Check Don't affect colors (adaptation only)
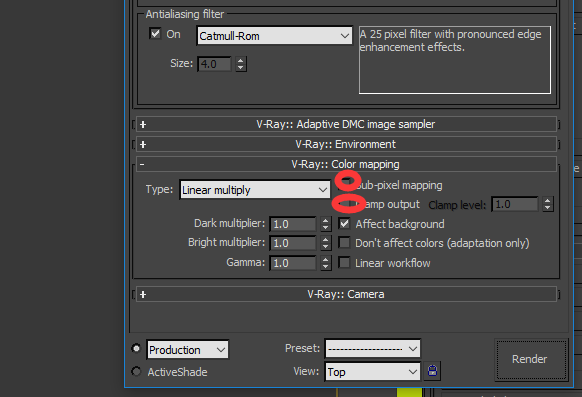Screen dimensions: 582x397 pos(344,243)
